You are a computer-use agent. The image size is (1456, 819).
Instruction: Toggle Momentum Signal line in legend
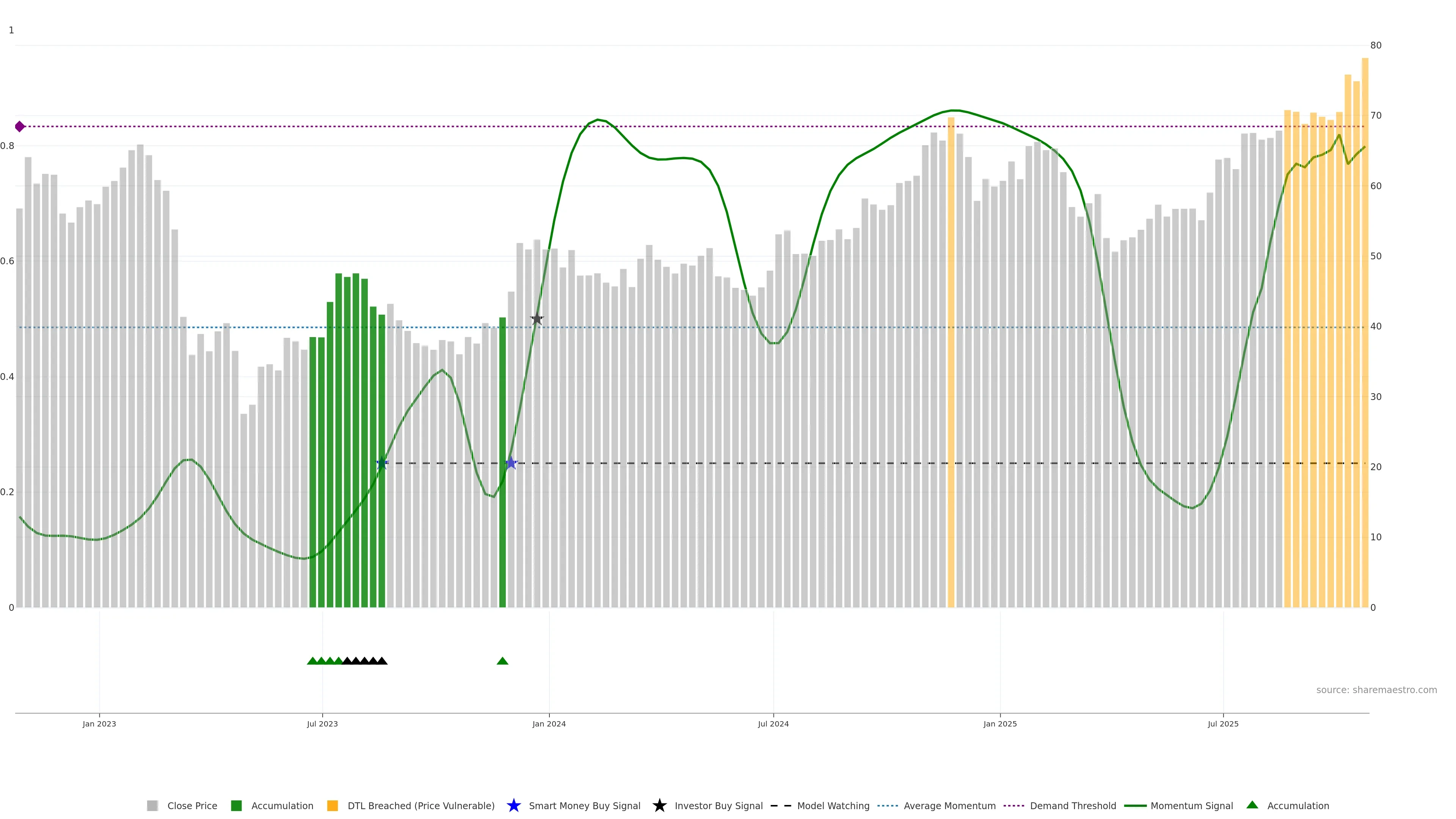click(1191, 805)
